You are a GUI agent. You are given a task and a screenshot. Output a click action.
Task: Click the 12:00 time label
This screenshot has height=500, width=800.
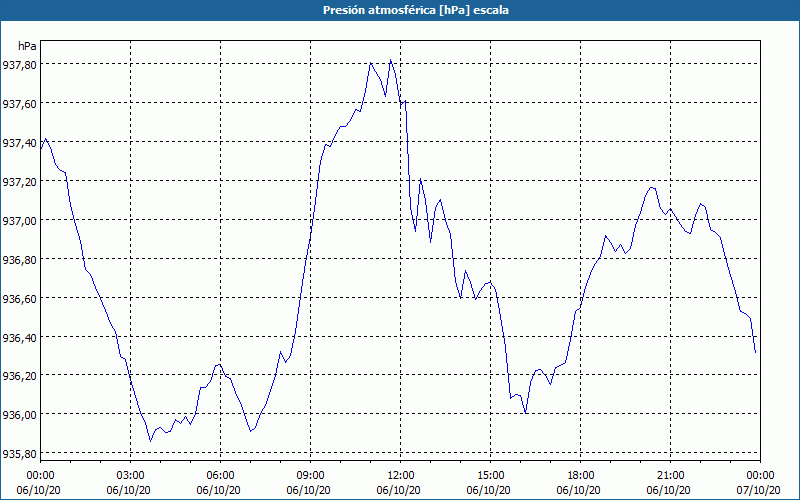click(401, 476)
